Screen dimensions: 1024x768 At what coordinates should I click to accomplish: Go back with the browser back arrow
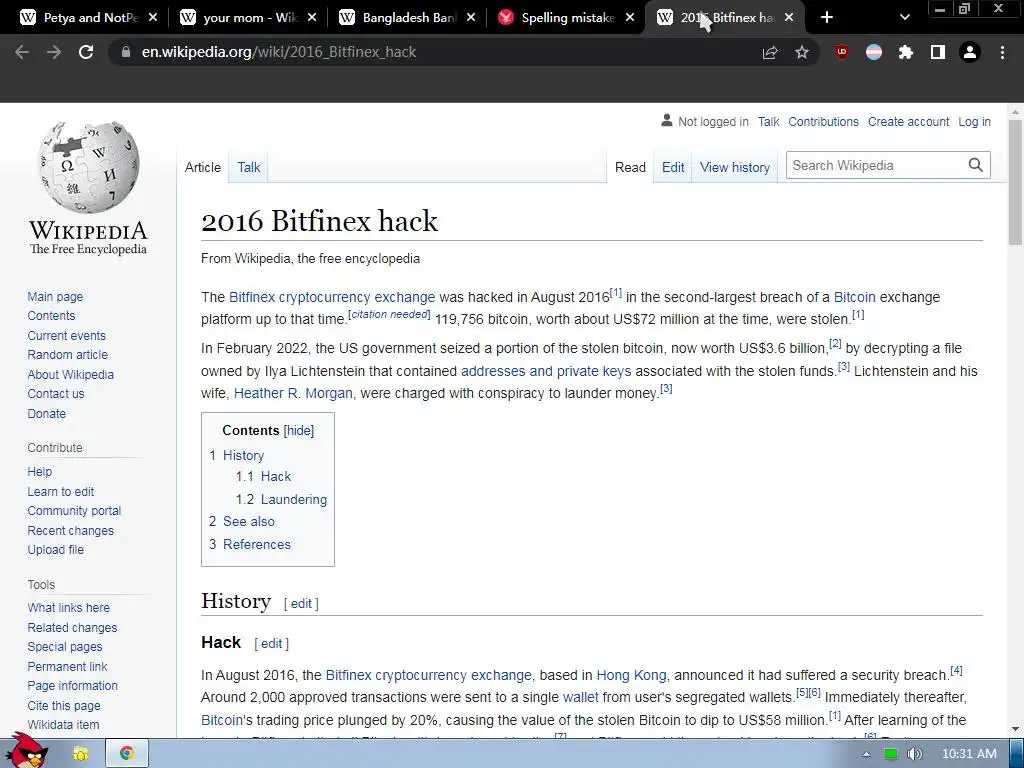tap(22, 52)
